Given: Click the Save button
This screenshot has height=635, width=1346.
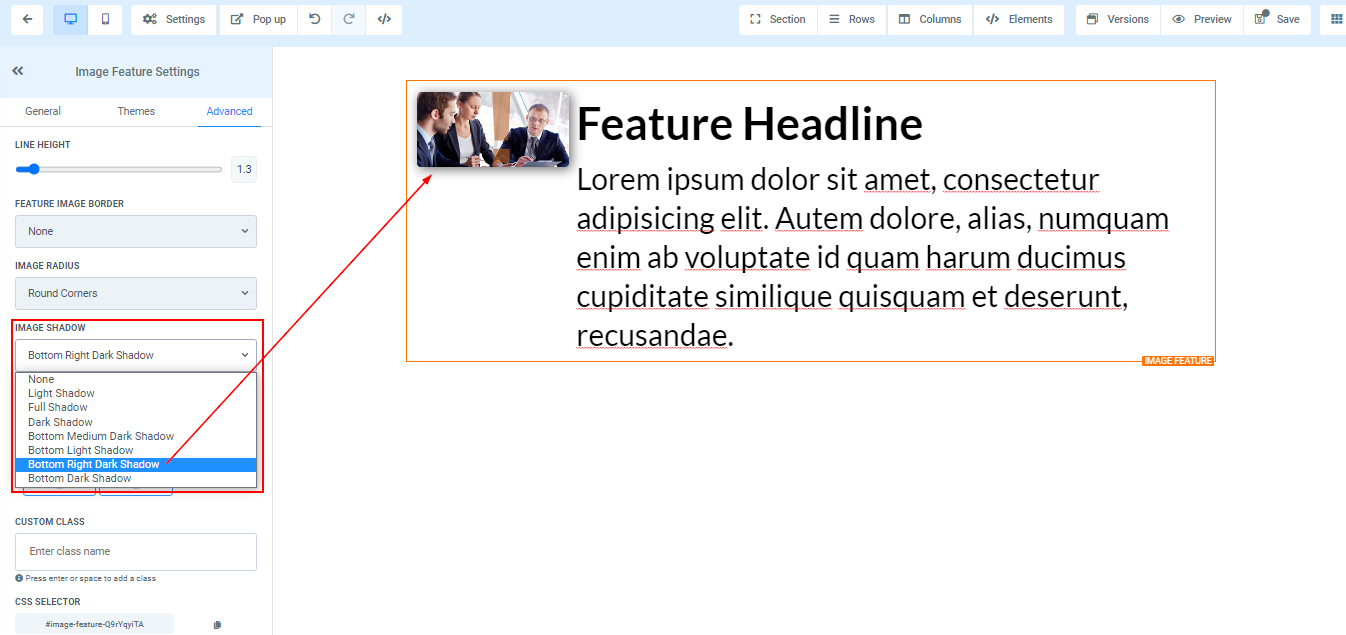Looking at the screenshot, I should click(1277, 19).
